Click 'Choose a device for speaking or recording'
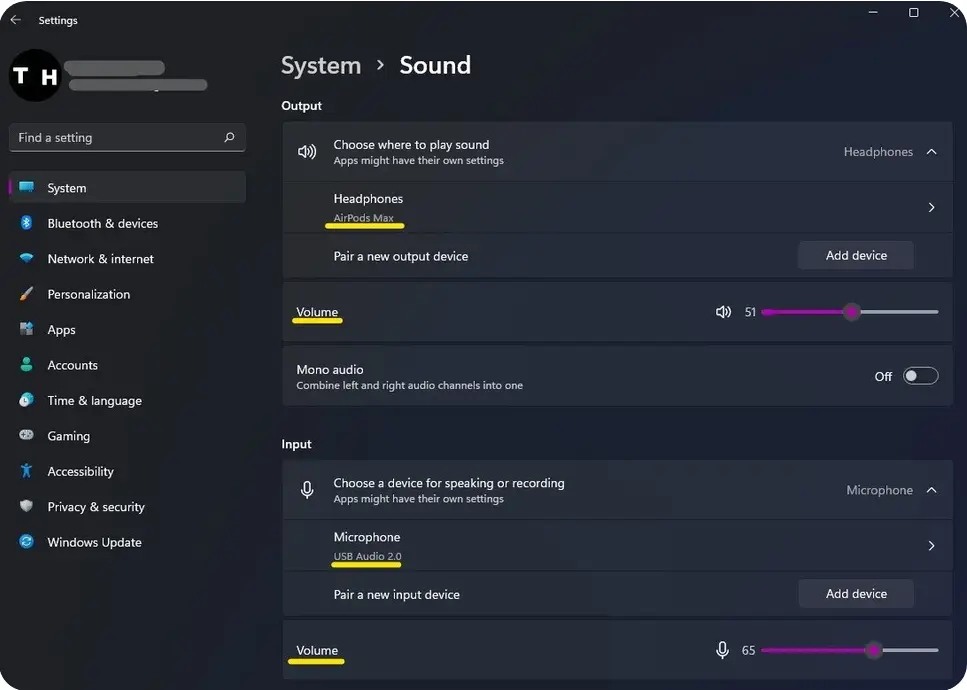Image resolution: width=967 pixels, height=690 pixels. tap(449, 483)
